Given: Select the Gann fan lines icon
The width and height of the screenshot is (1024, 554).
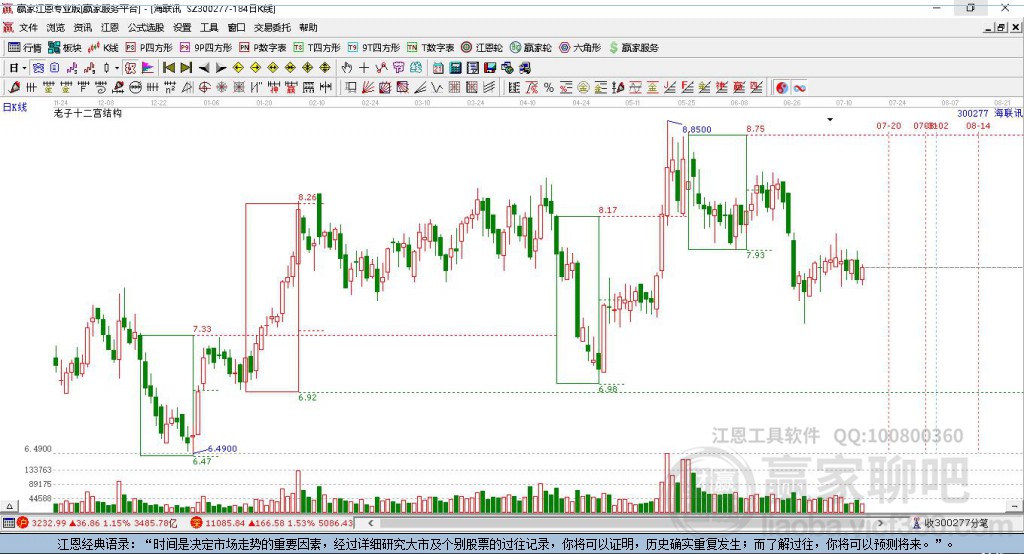Looking at the screenshot, I should pyautogui.click(x=368, y=88).
